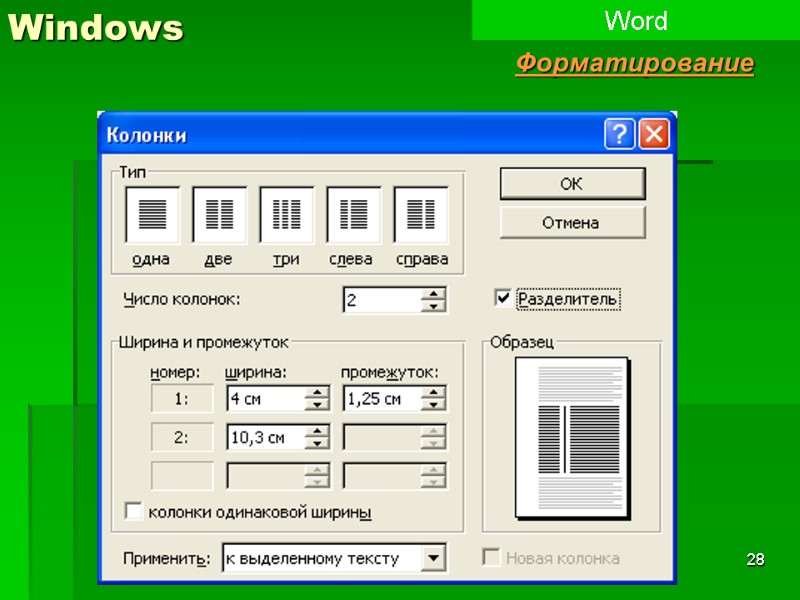Decrease column 2 width using down arrow
Image resolution: width=800 pixels, height=600 pixels.
click(x=317, y=444)
